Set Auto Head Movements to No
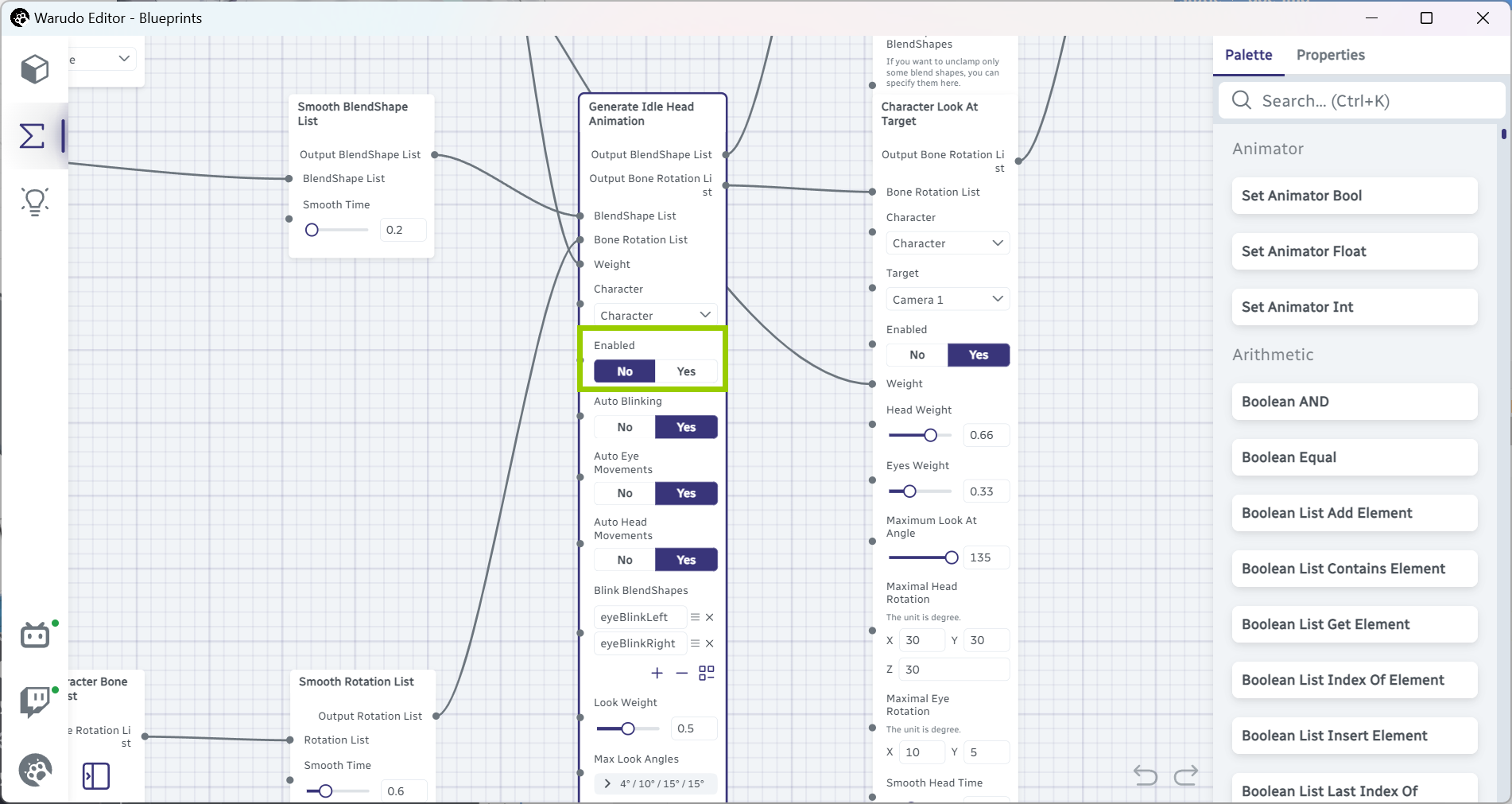The height and width of the screenshot is (804, 1512). pyautogui.click(x=625, y=560)
